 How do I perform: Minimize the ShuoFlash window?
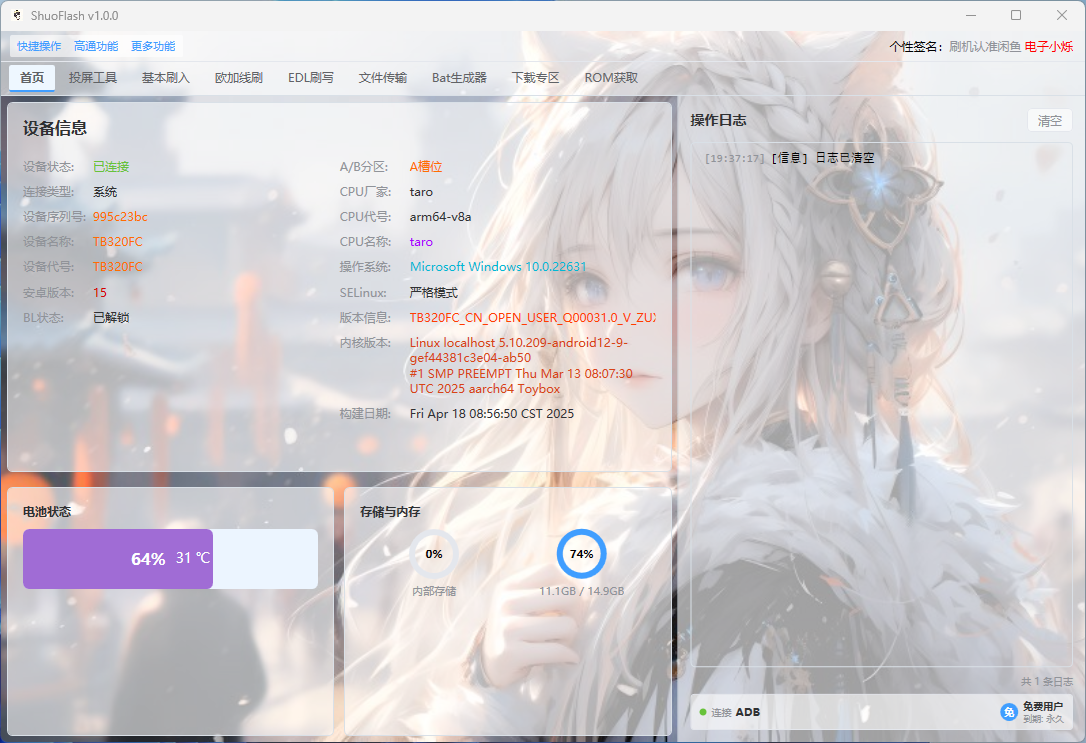[970, 15]
